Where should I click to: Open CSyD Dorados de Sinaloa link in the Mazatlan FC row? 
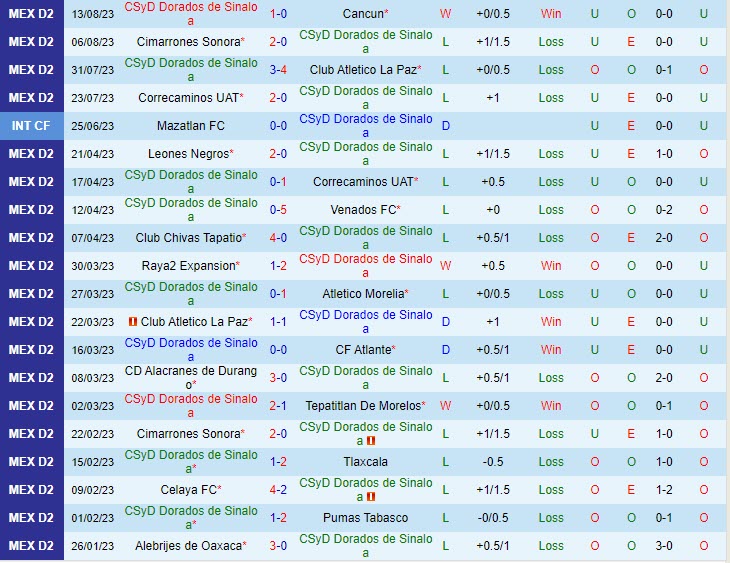[x=365, y=126]
